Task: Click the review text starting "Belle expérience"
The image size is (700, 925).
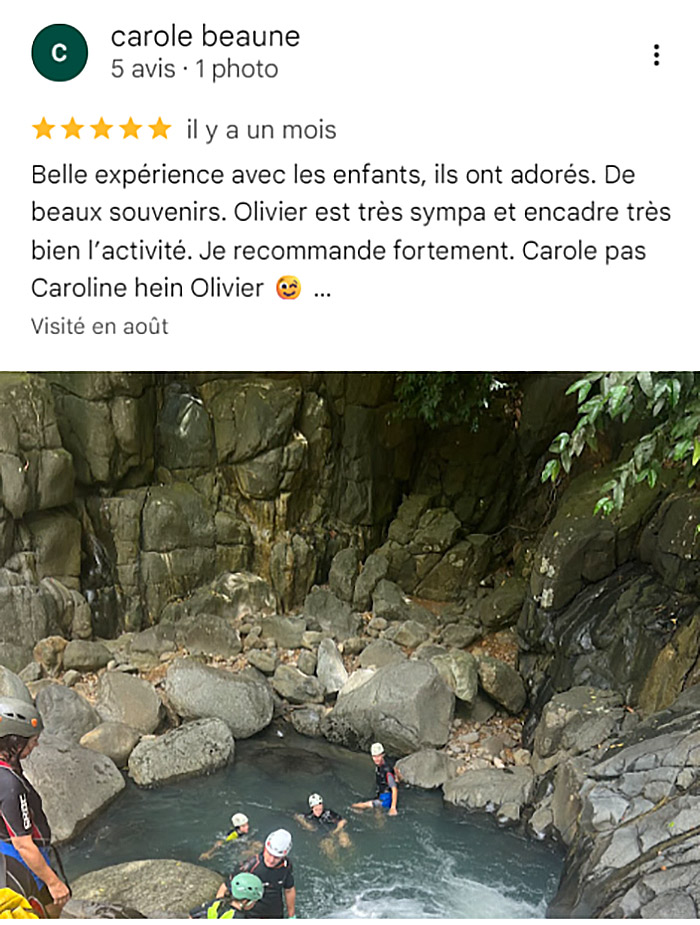Action: 351,231
